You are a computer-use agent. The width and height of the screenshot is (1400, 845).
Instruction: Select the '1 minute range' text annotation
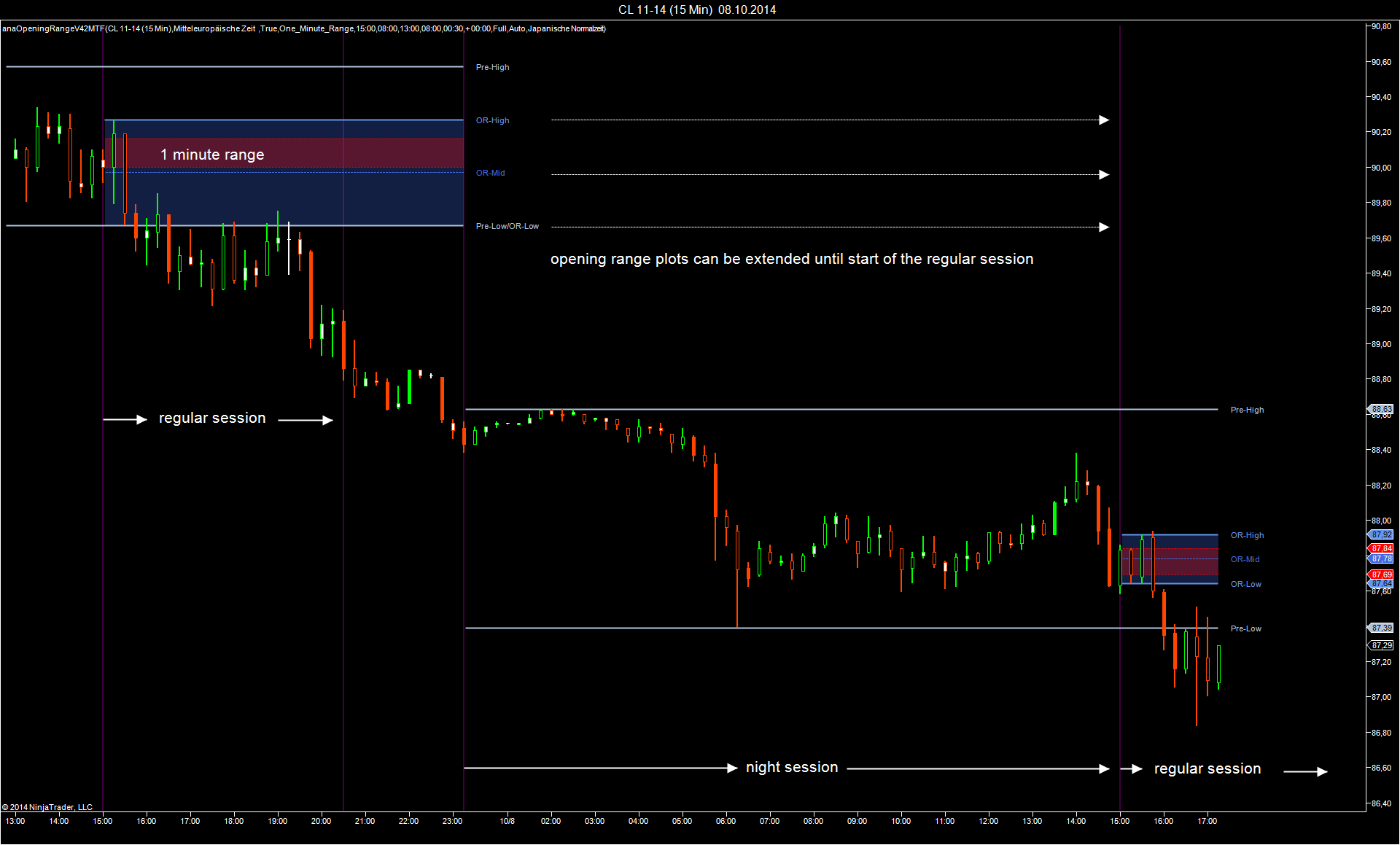pyautogui.click(x=212, y=155)
